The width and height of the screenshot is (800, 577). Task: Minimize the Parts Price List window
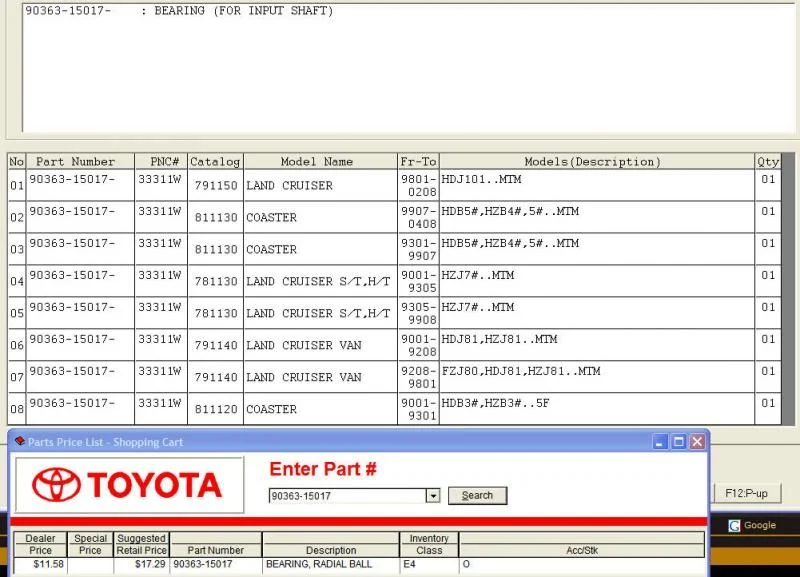[x=660, y=441]
